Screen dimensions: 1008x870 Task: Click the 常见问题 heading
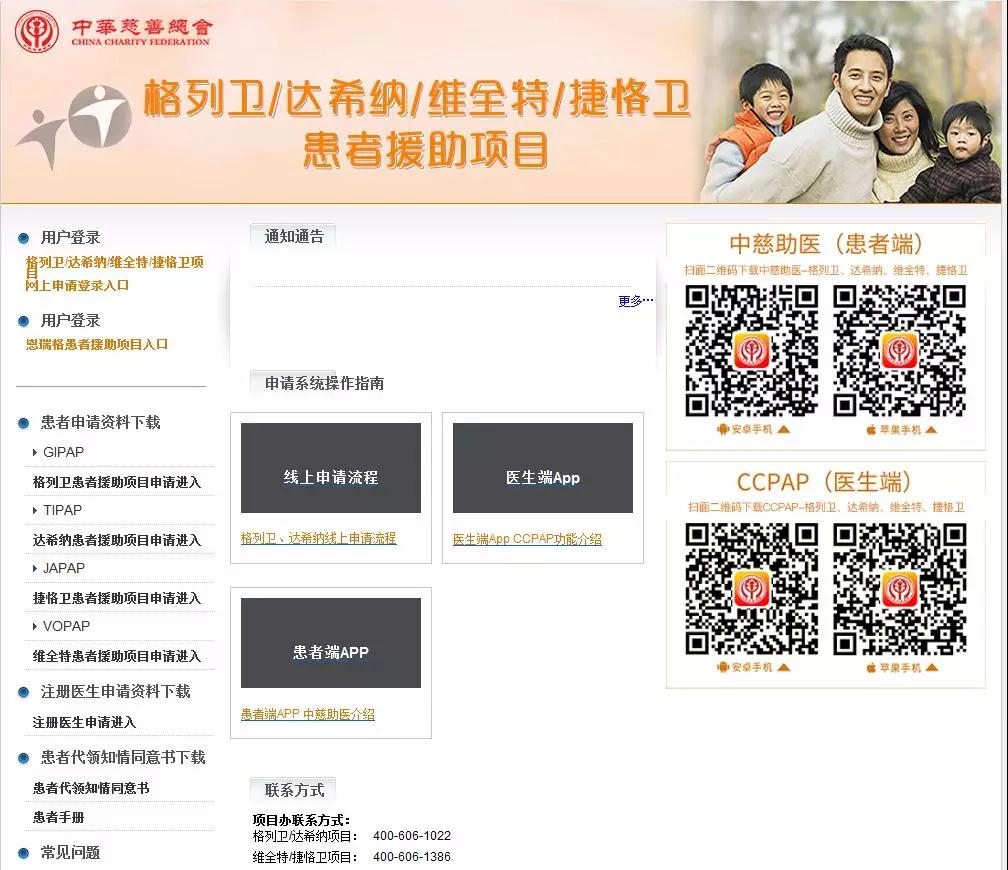click(70, 853)
